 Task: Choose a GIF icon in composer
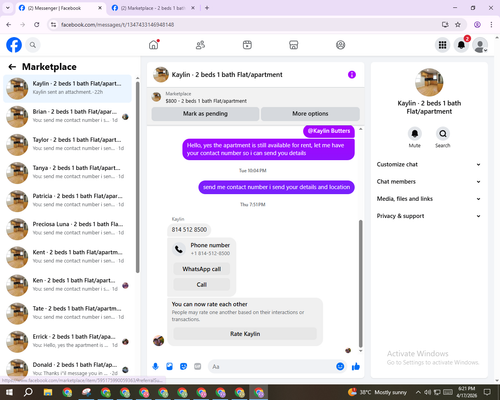pyautogui.click(x=198, y=367)
